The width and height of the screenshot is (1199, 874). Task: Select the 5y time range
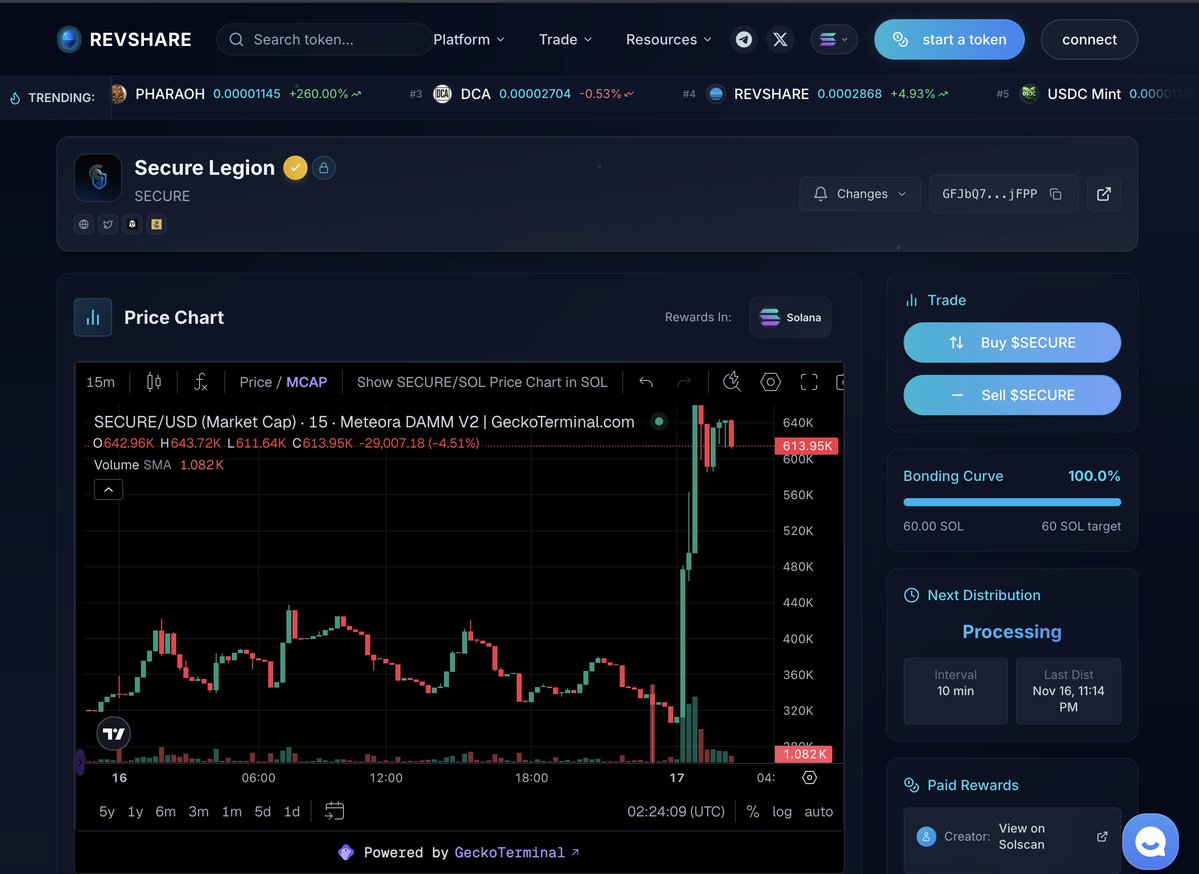click(106, 811)
